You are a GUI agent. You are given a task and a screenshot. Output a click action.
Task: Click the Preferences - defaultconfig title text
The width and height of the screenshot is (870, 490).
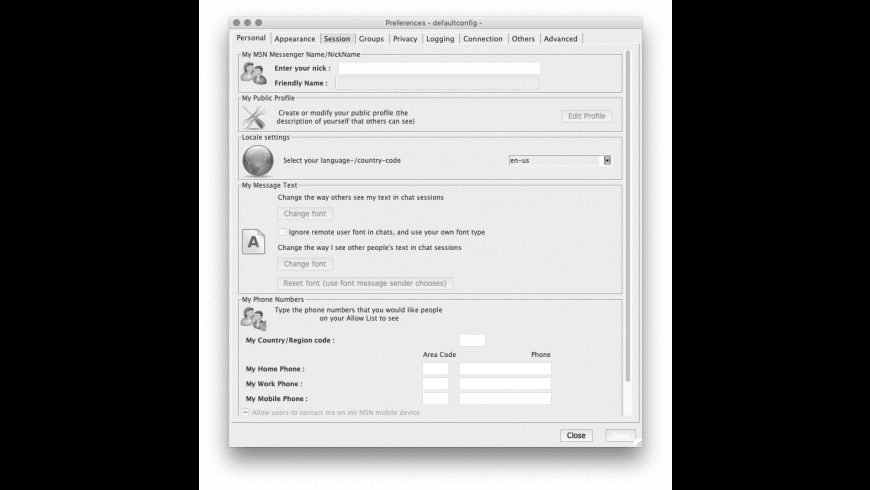pos(434,23)
